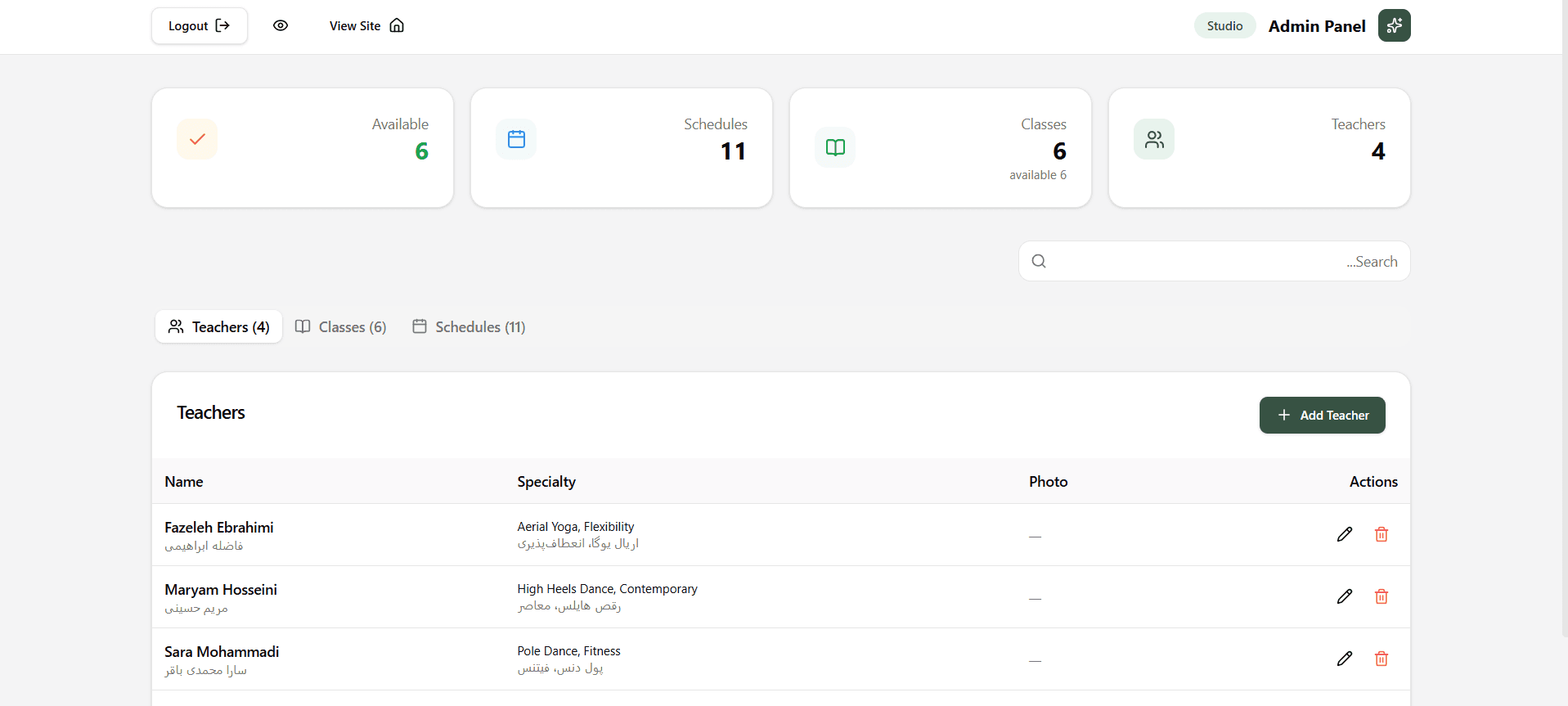This screenshot has width=1568, height=706.
Task: Click the page vertical scrollbar
Action: pos(1564,319)
